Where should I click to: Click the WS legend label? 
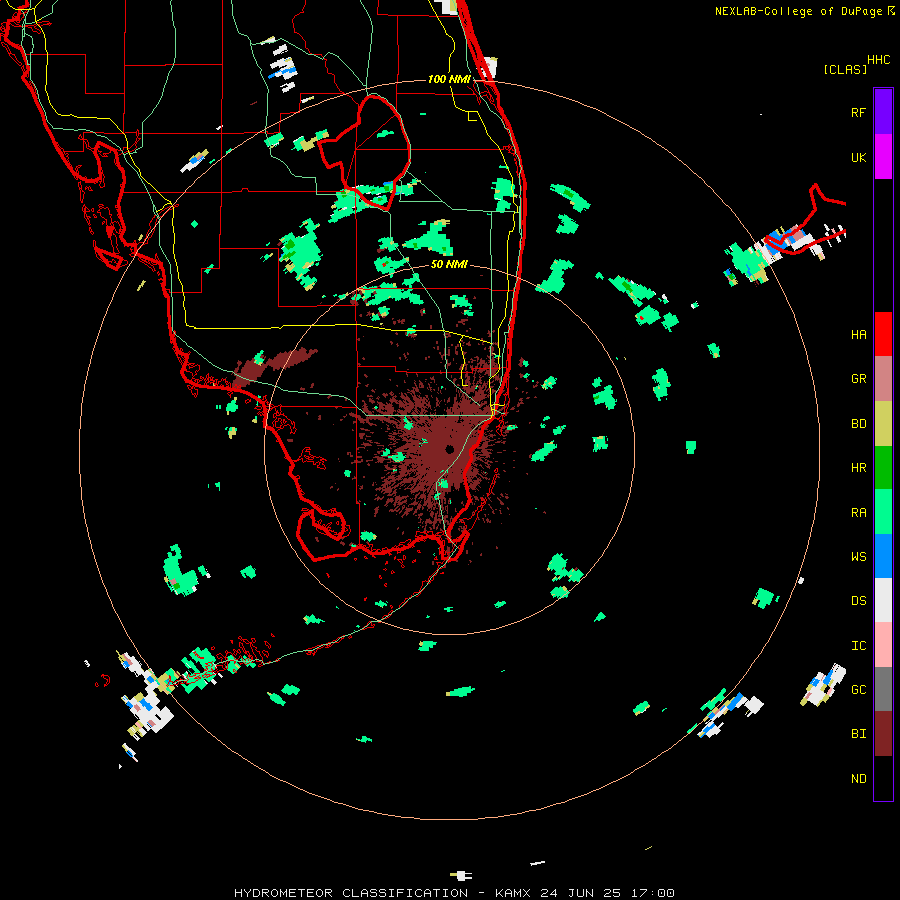coord(858,557)
